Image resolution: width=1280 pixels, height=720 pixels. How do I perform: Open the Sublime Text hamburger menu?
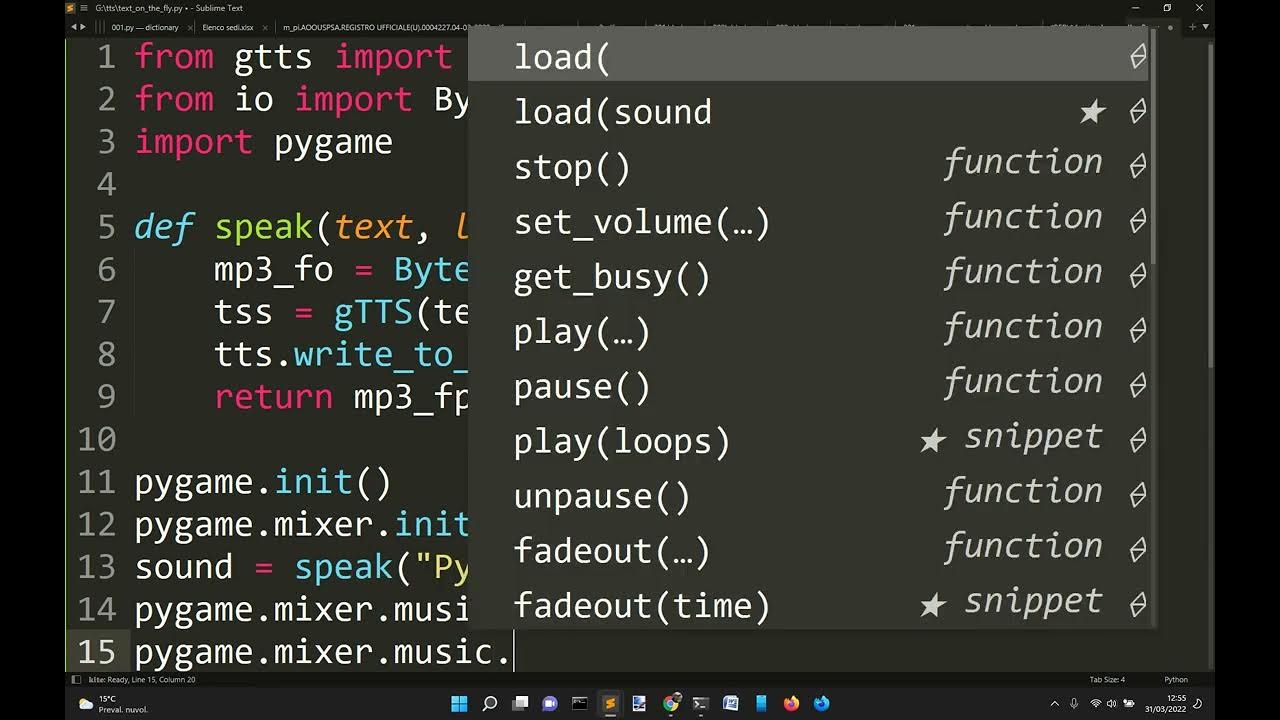(84, 8)
